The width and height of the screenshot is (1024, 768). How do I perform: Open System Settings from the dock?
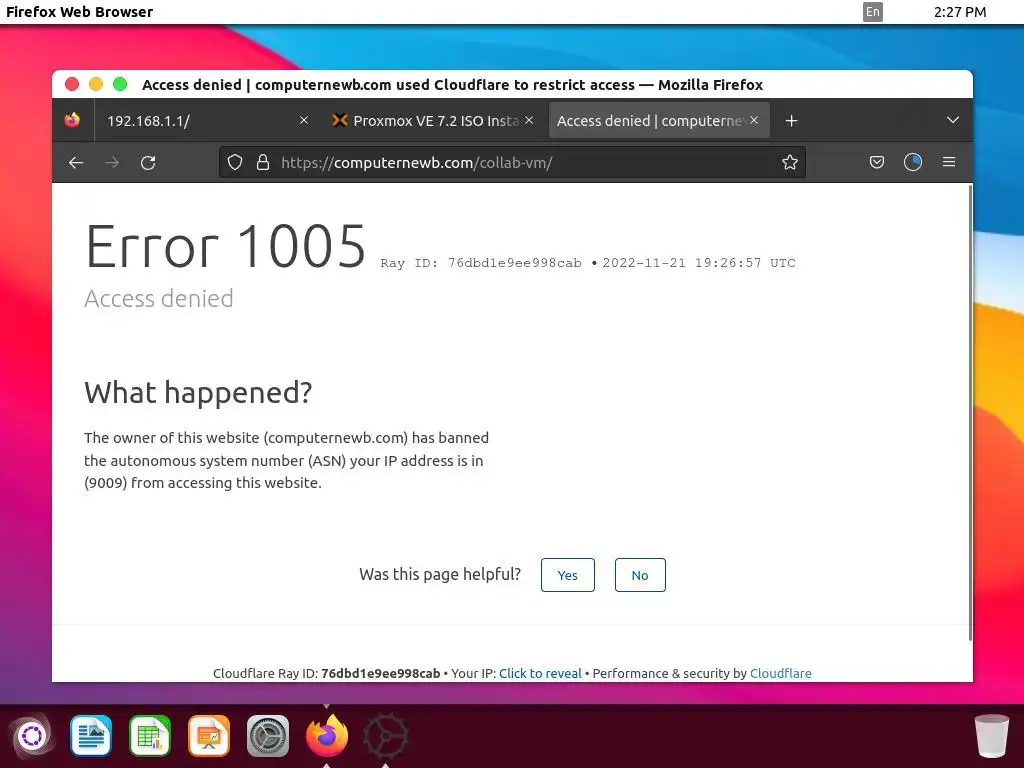click(x=268, y=736)
